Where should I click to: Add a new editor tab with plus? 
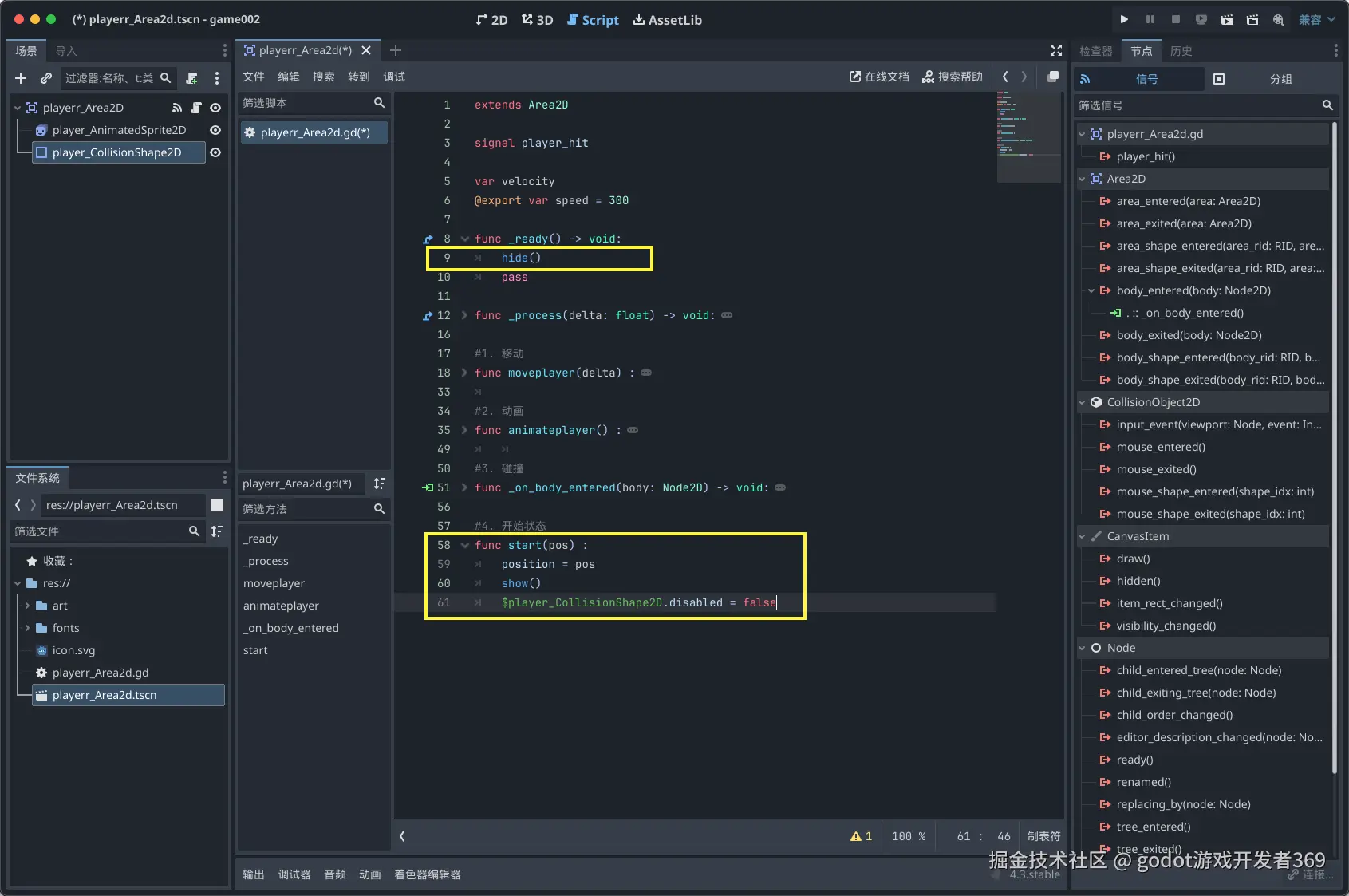pos(396,50)
